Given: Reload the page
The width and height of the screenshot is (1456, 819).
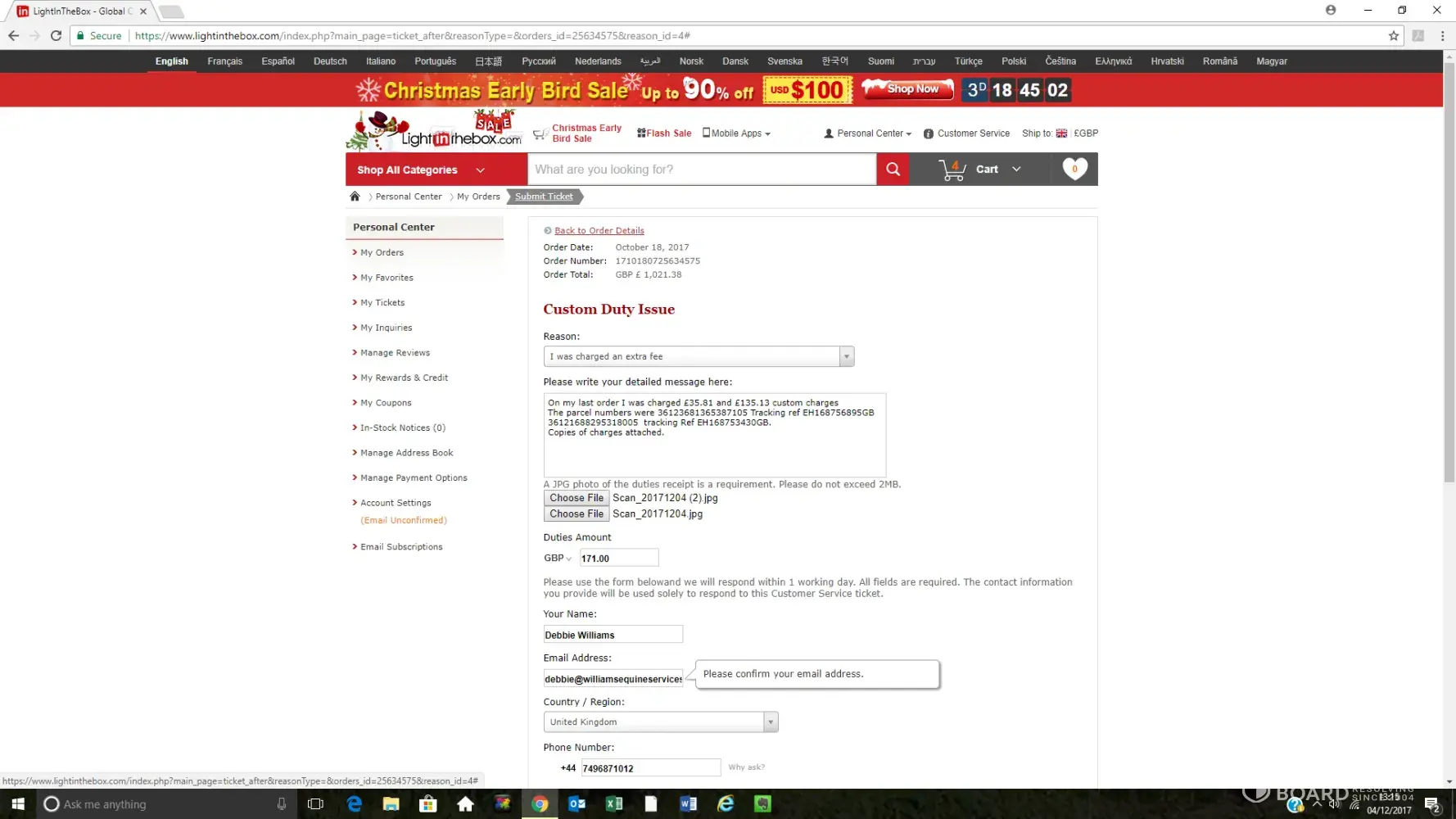Looking at the screenshot, I should point(56,36).
